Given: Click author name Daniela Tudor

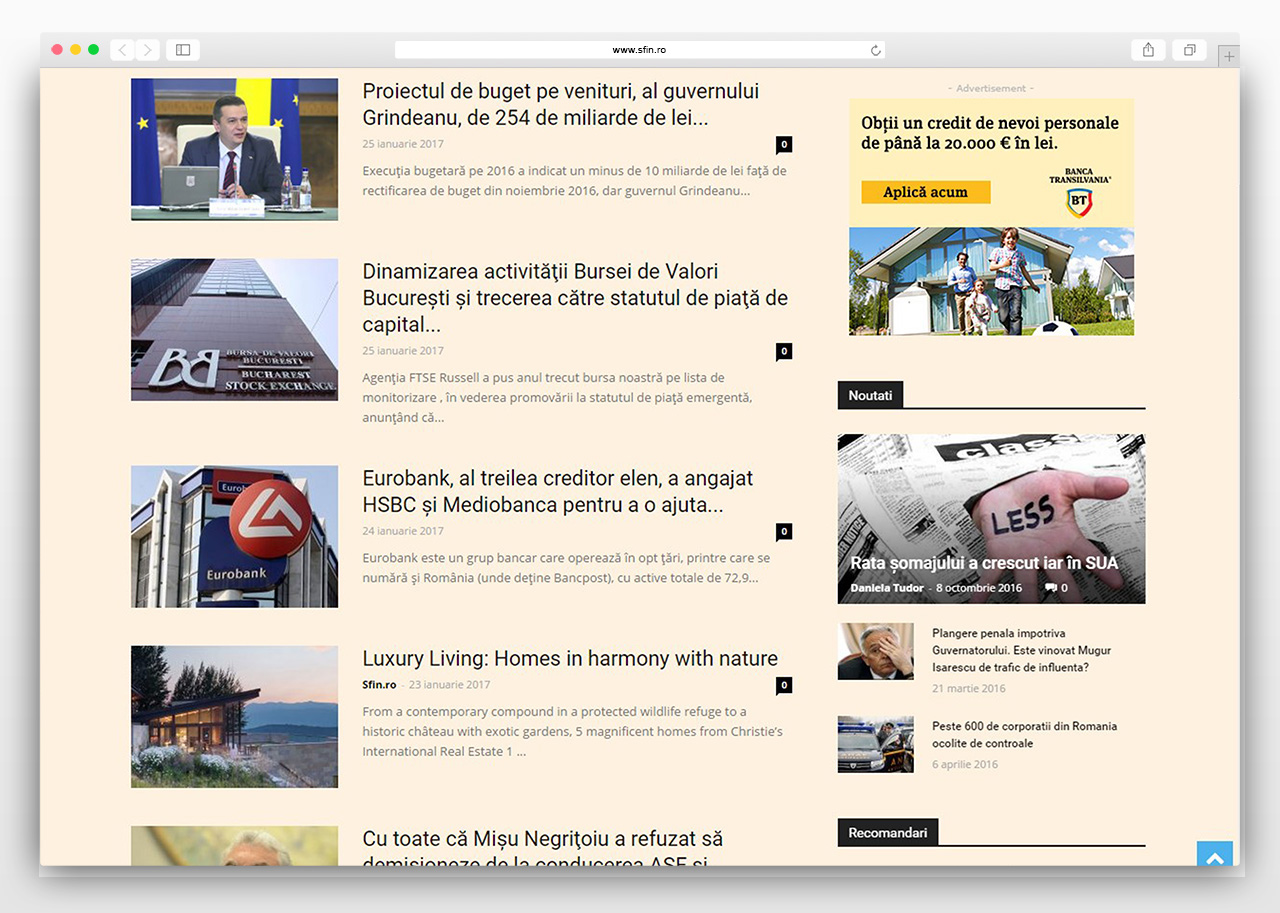Looking at the screenshot, I should pos(887,588).
